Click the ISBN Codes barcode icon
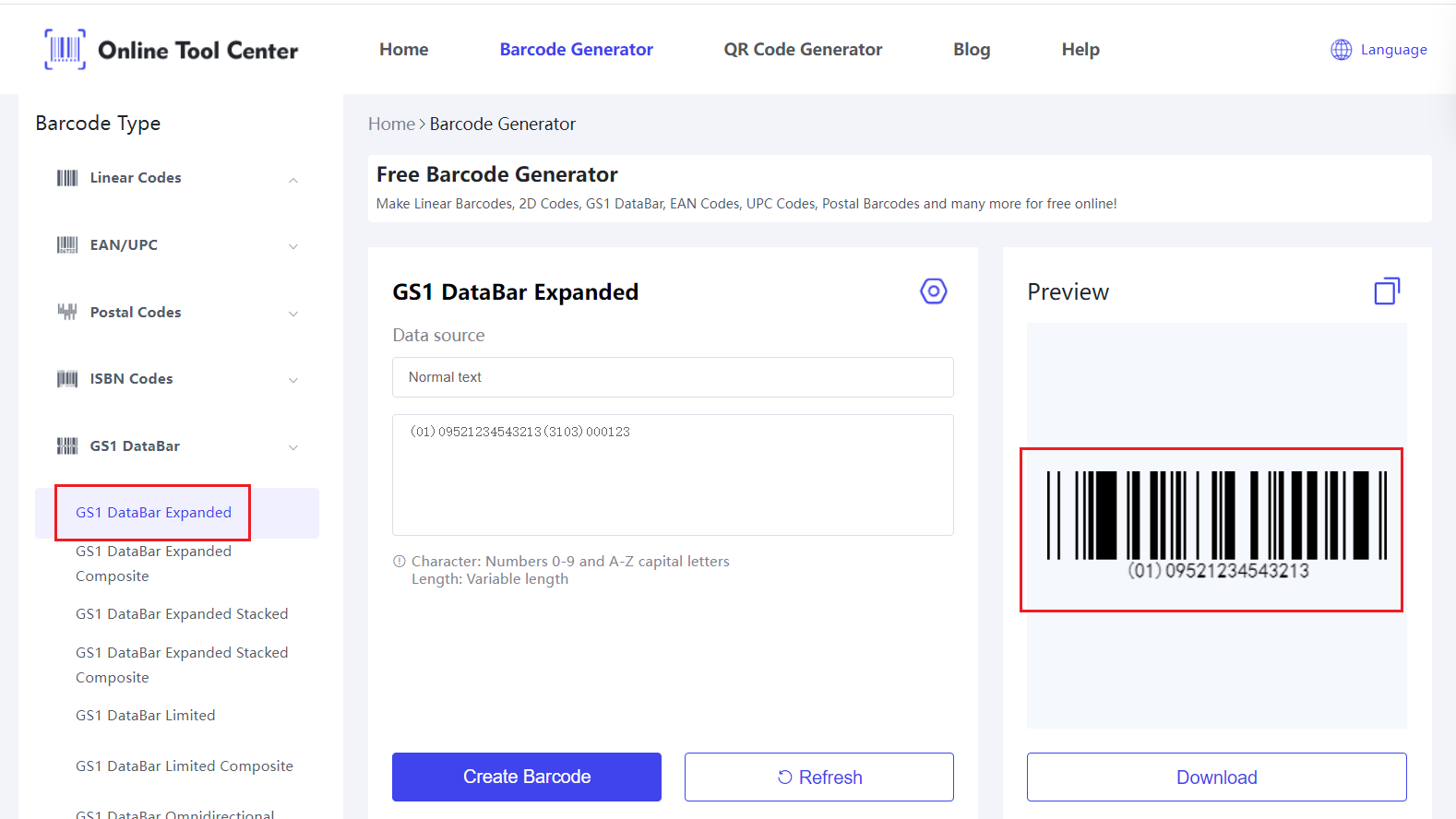Screen dimensions: 1456x819 coord(67,379)
